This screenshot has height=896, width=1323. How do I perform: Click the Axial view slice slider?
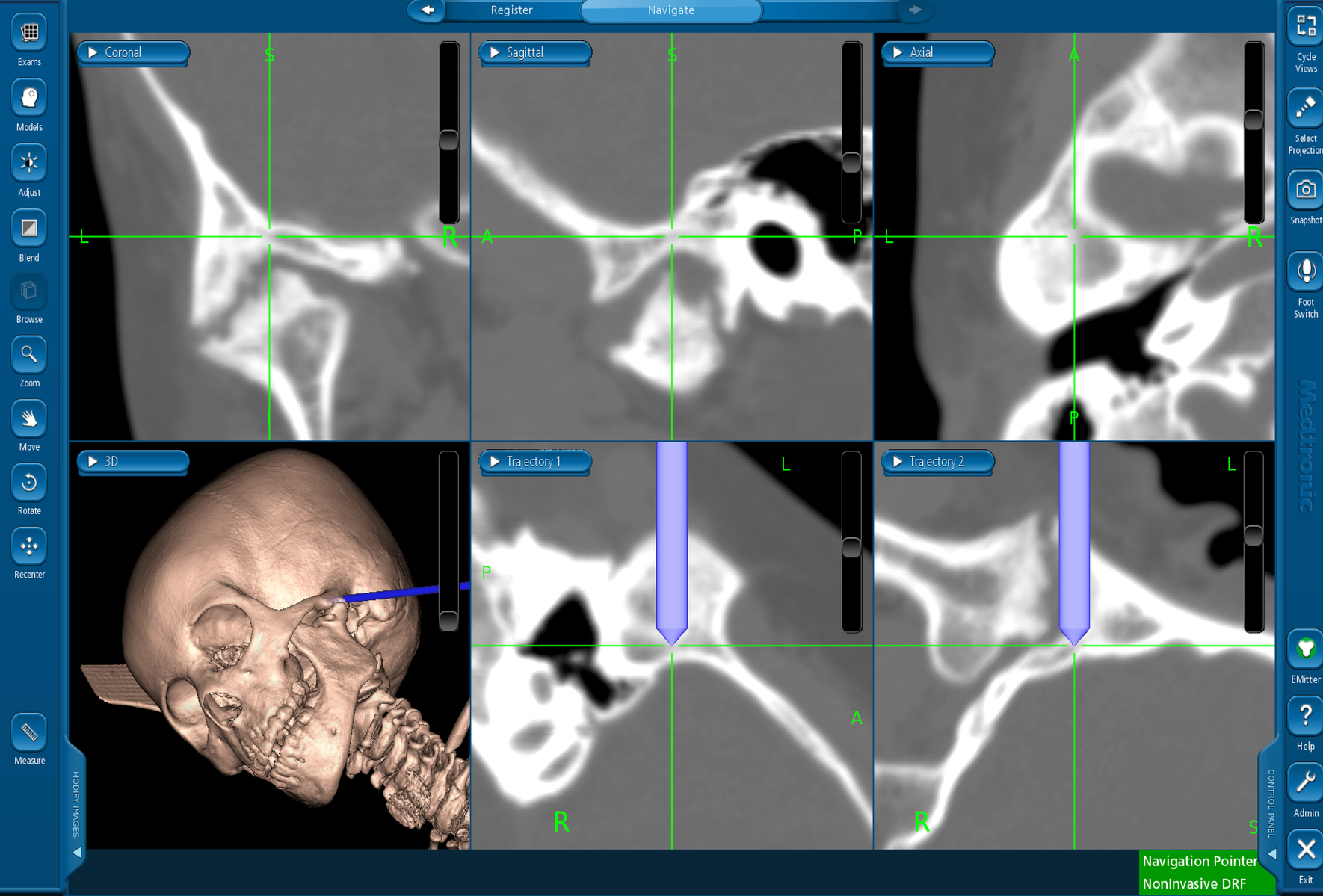pos(1253,120)
